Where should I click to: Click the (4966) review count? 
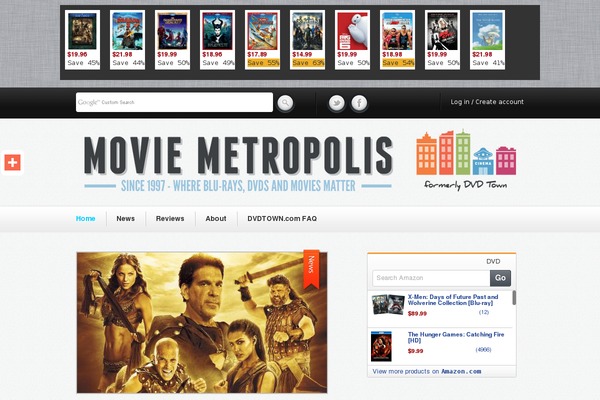[x=483, y=349]
